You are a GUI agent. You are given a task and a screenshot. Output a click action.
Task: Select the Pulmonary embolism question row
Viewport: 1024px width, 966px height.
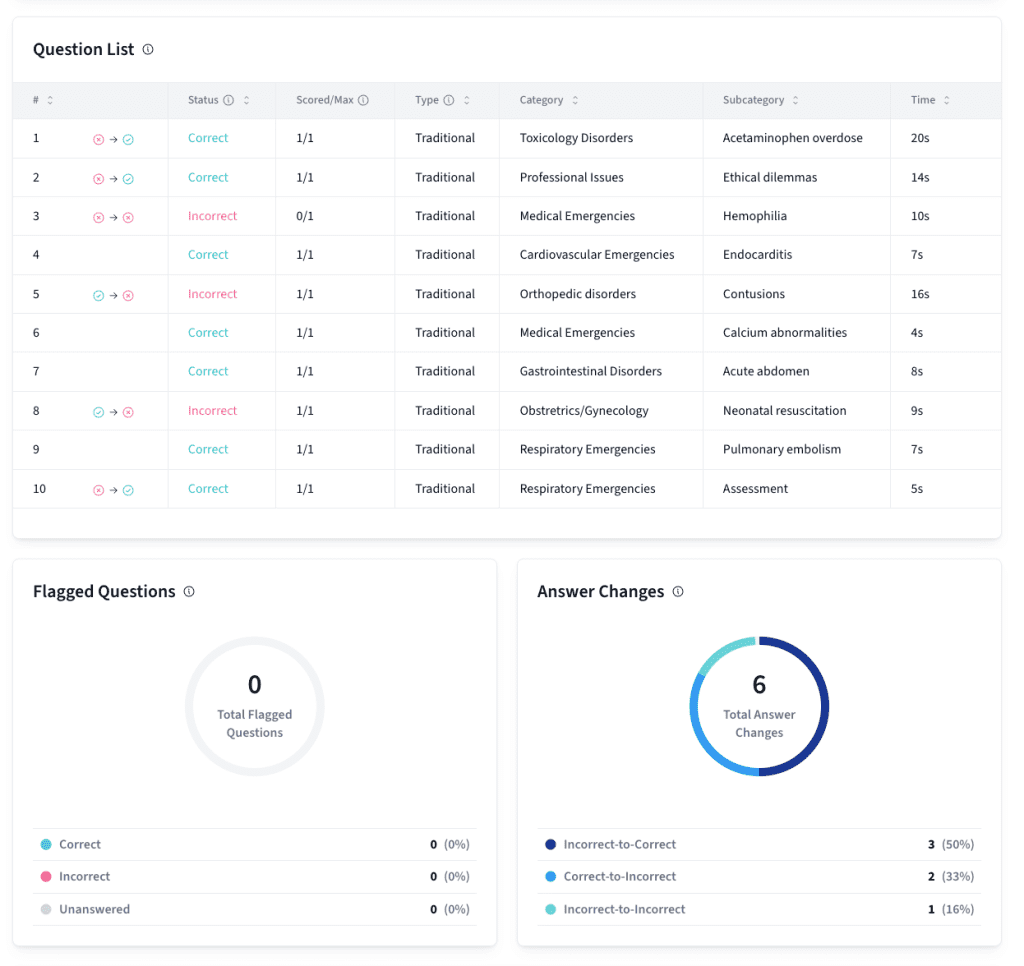point(781,449)
